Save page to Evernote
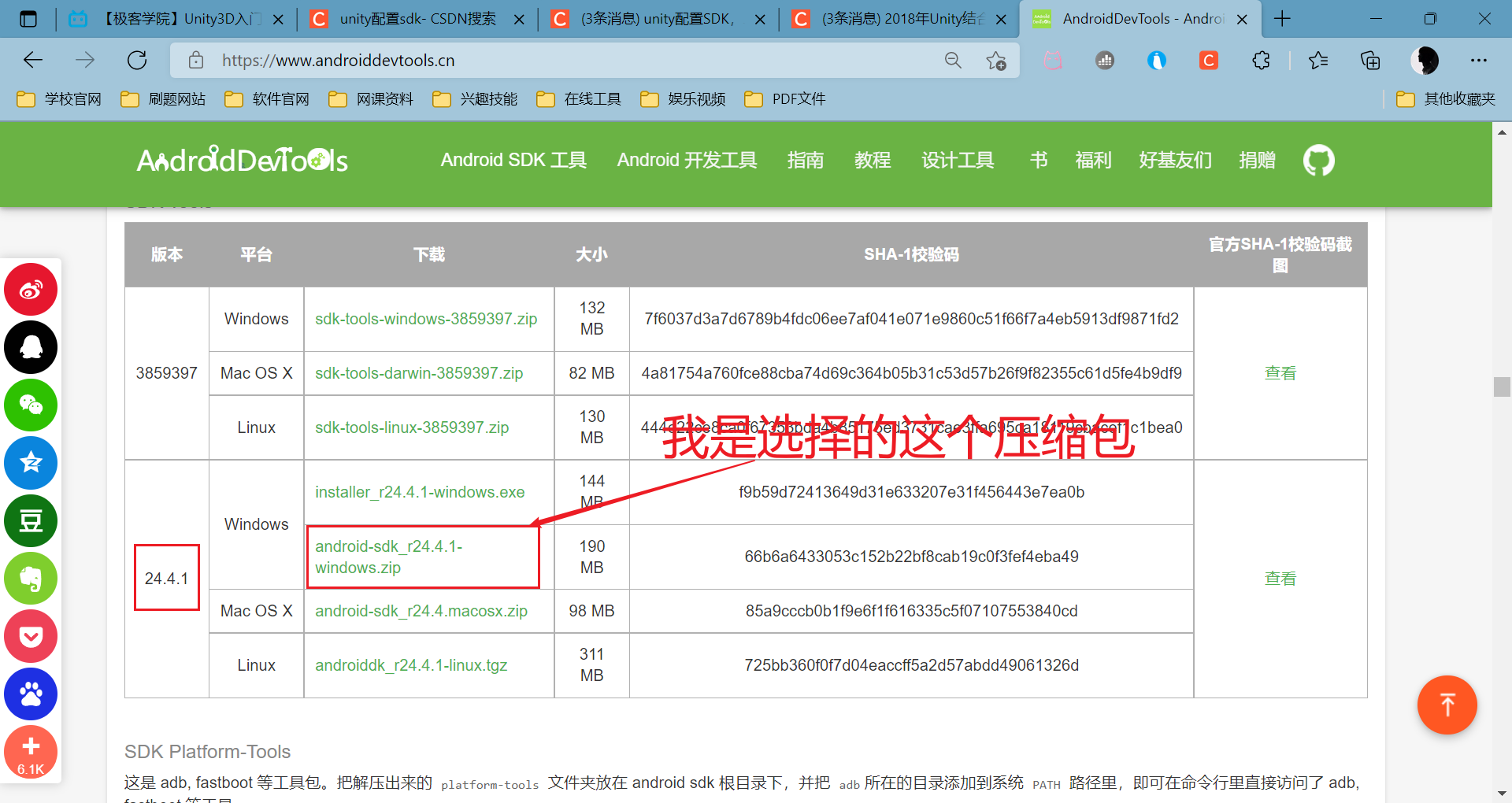 click(x=31, y=579)
